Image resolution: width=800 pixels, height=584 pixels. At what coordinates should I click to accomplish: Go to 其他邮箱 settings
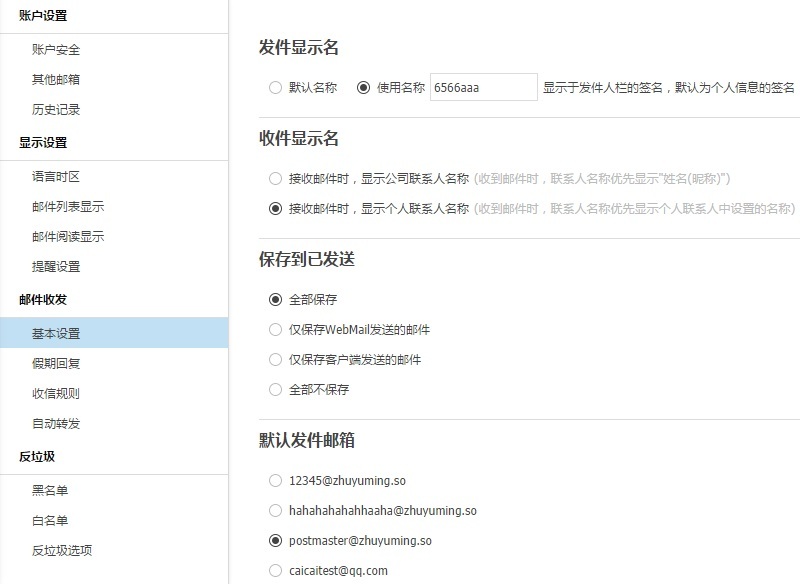click(56, 80)
